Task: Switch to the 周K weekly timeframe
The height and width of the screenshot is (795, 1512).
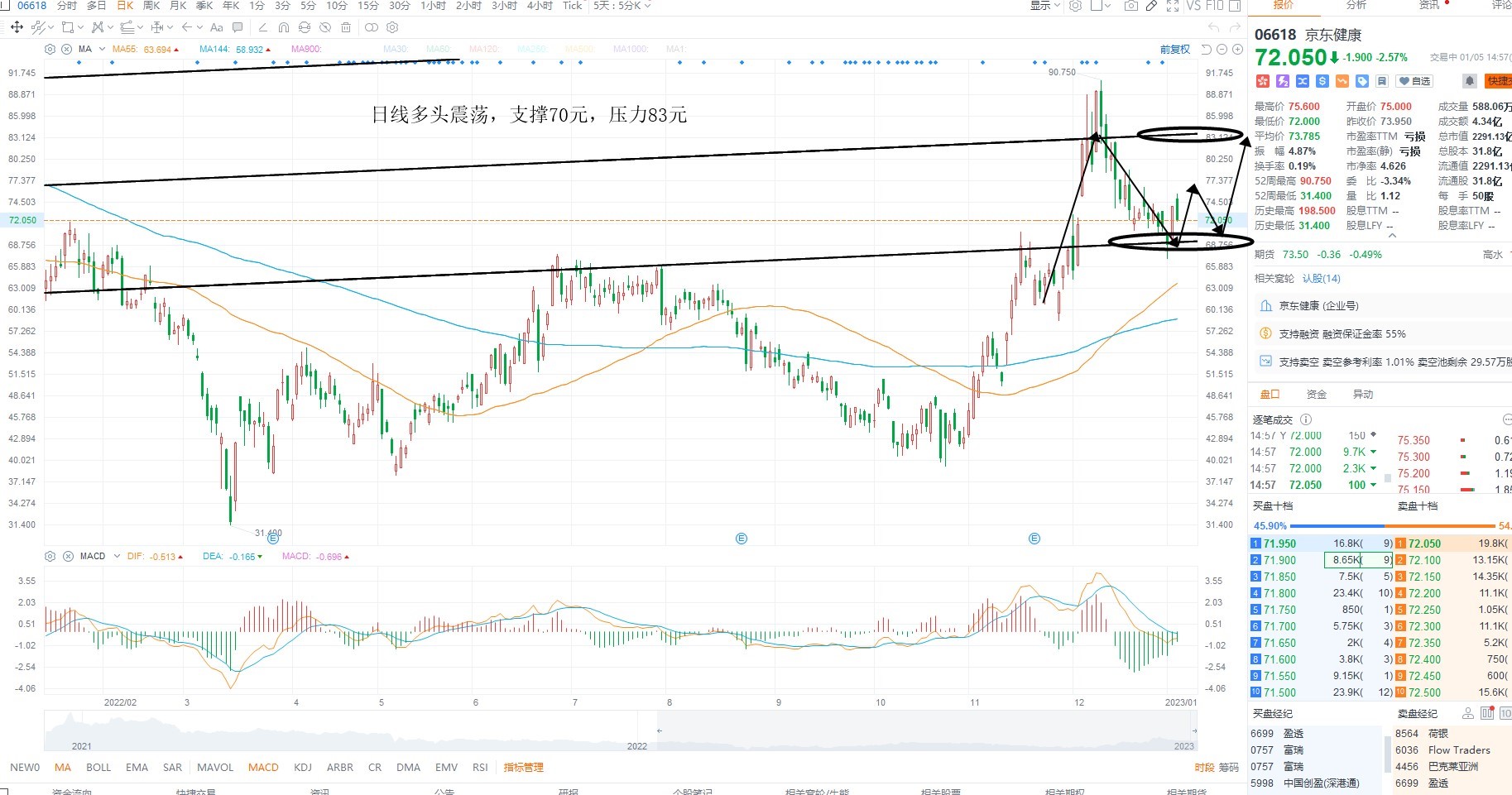Action: (x=151, y=6)
